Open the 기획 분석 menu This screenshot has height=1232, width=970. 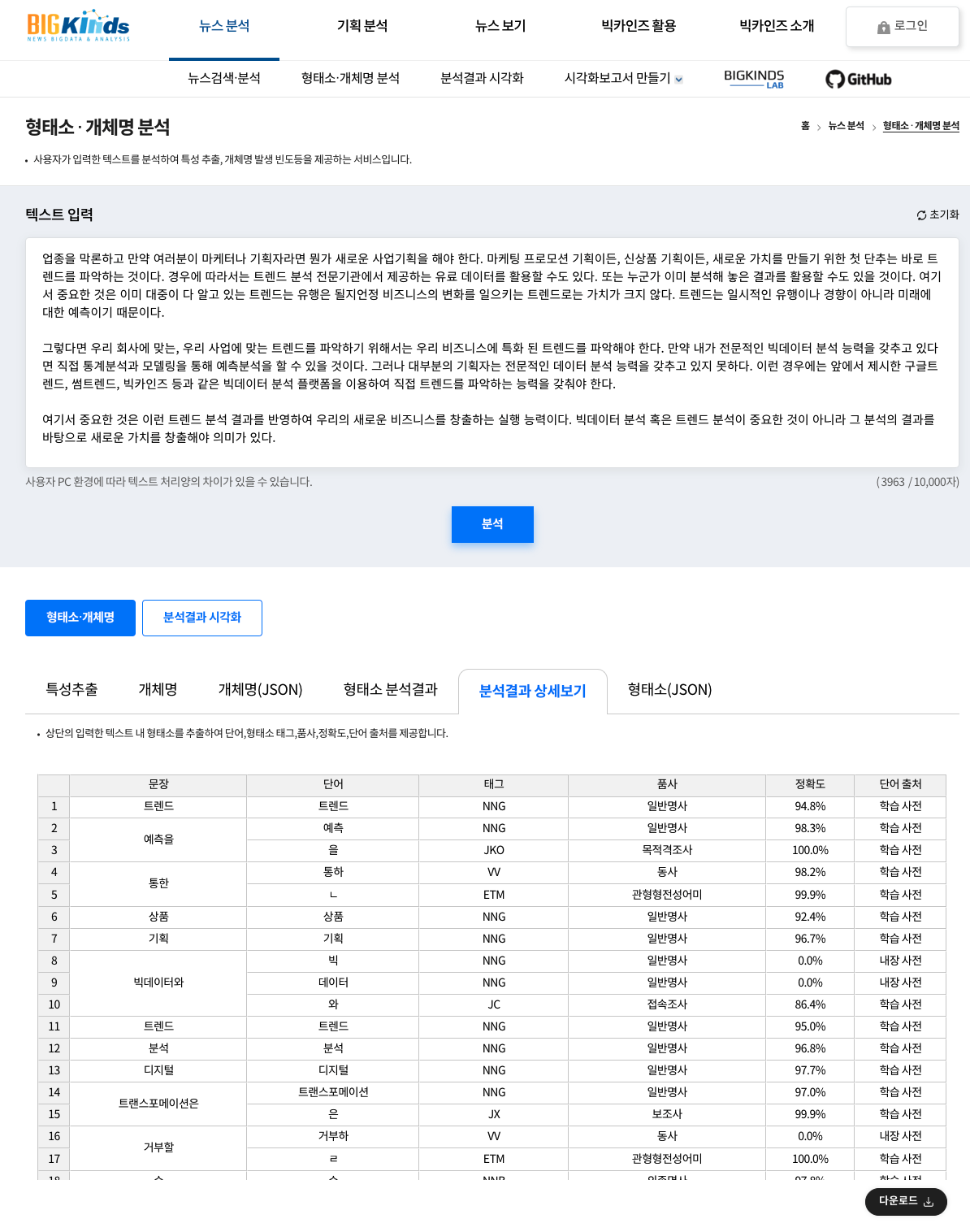(x=362, y=26)
